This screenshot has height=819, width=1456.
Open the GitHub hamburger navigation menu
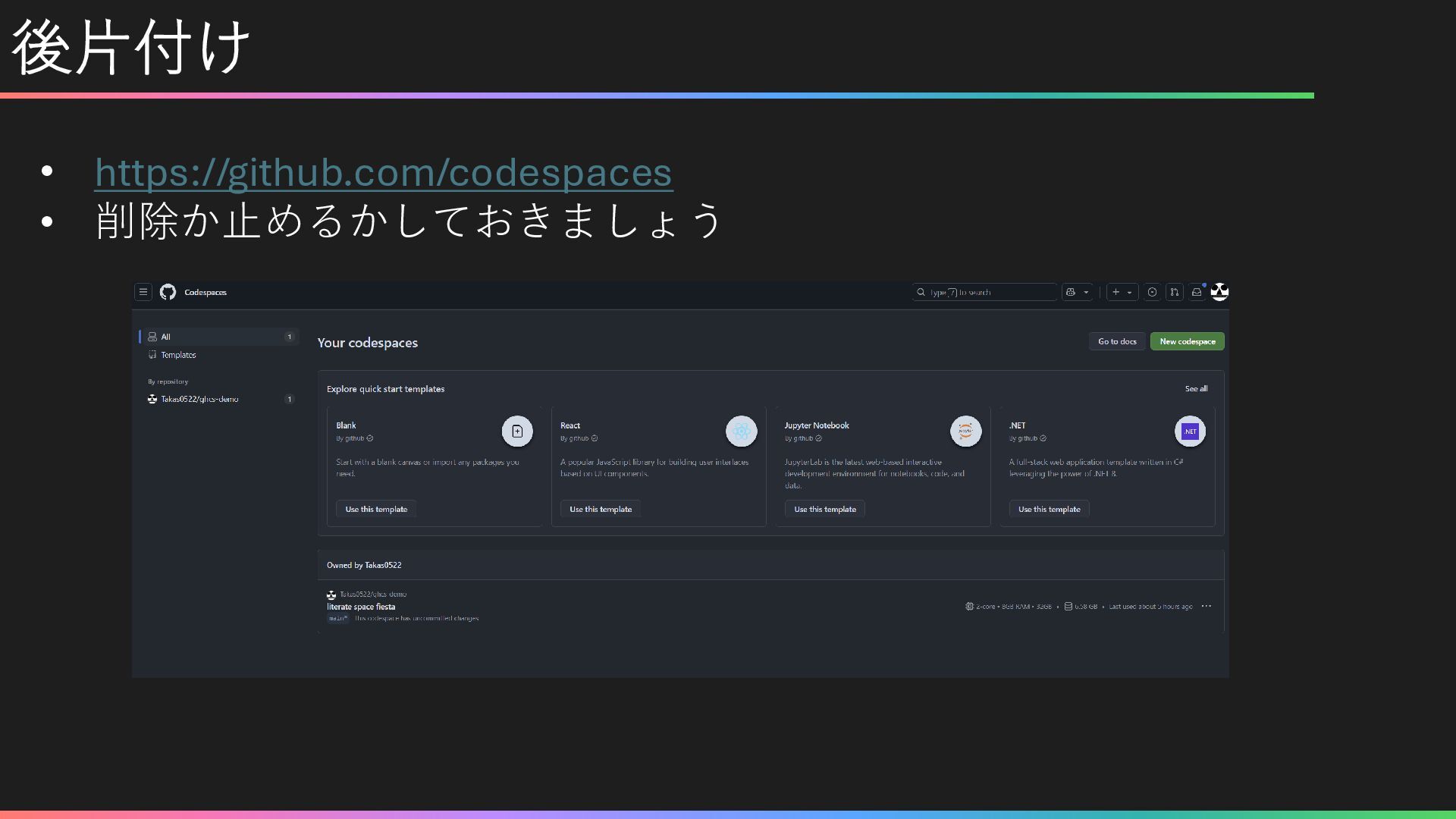point(143,292)
